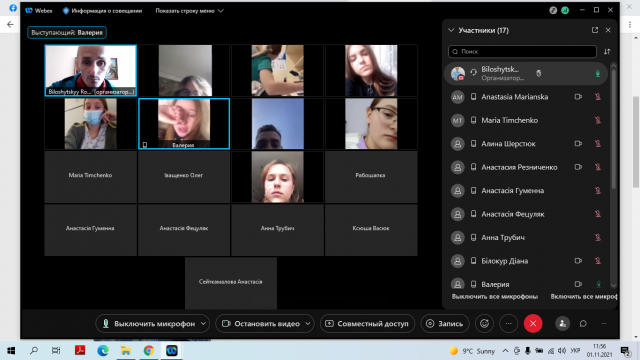Select the Іващенко Олег tile
The height and width of the screenshot is (360, 640).
(184, 177)
